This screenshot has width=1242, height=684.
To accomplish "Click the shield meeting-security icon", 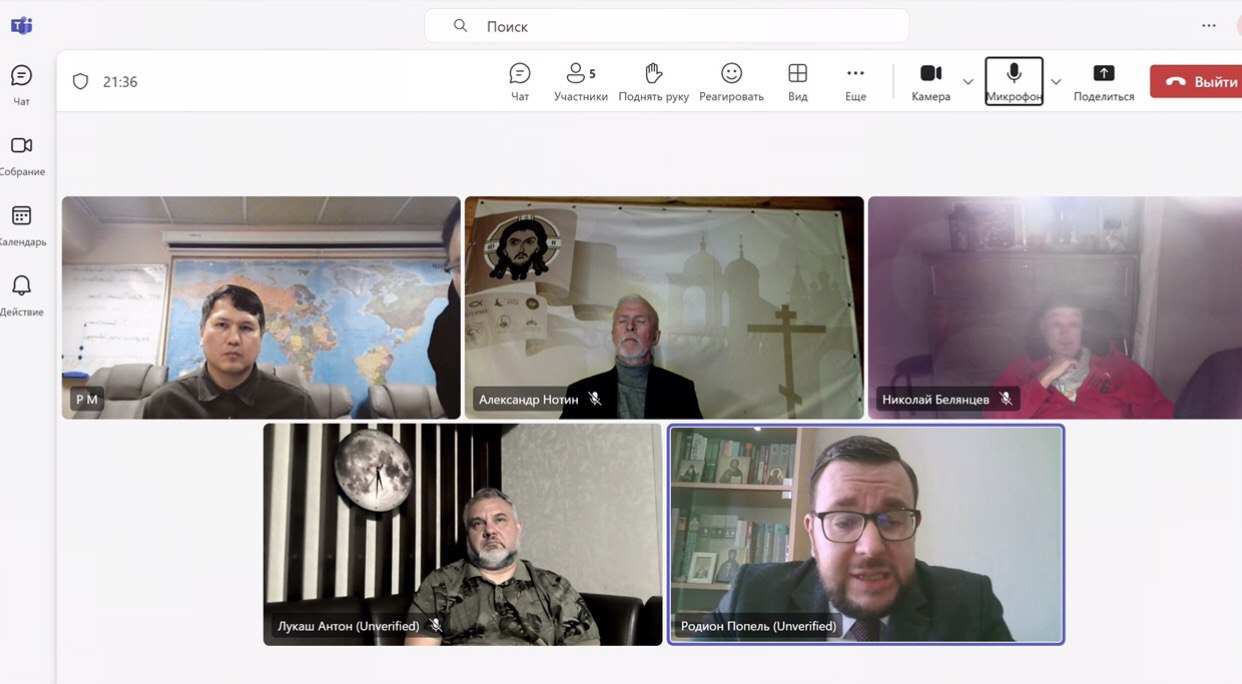I will (81, 82).
